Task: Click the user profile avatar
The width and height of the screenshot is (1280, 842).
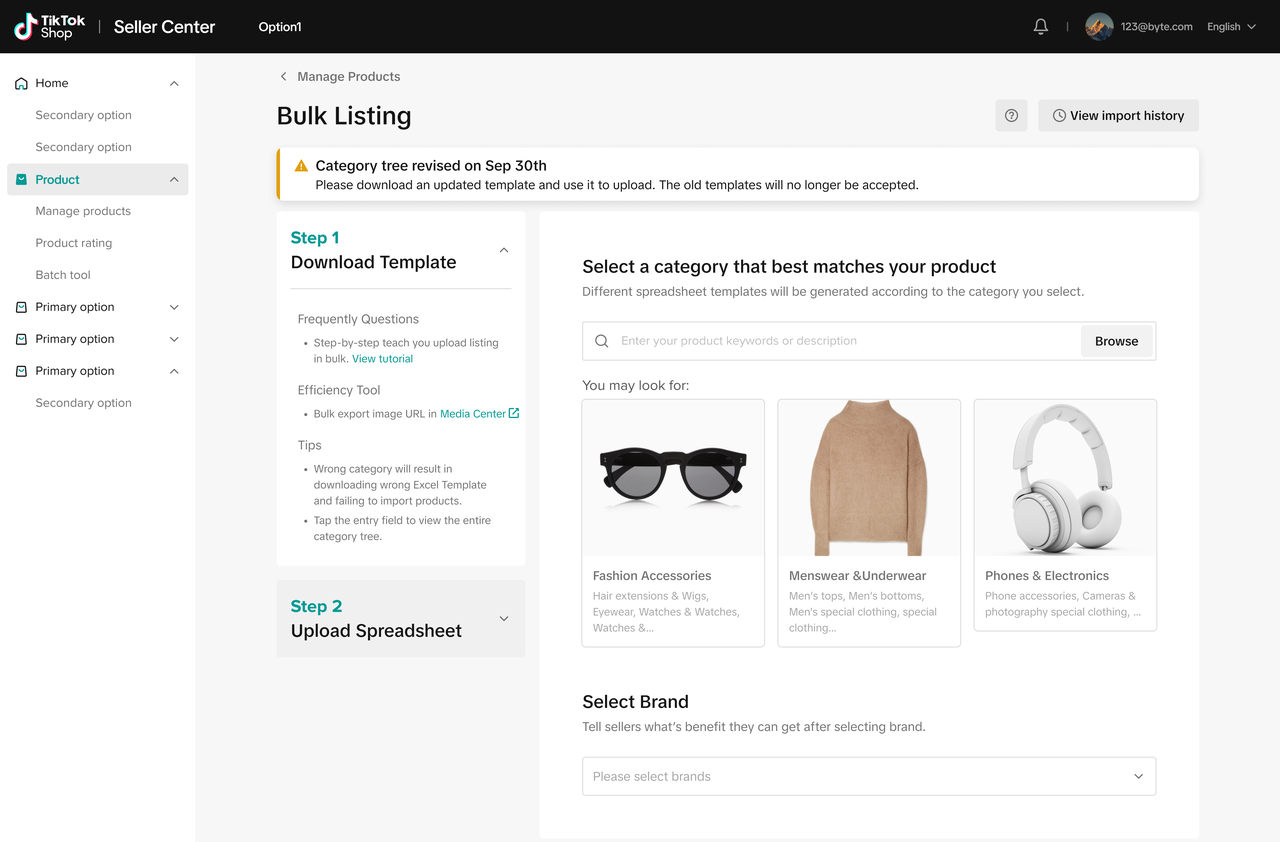Action: coord(1099,27)
